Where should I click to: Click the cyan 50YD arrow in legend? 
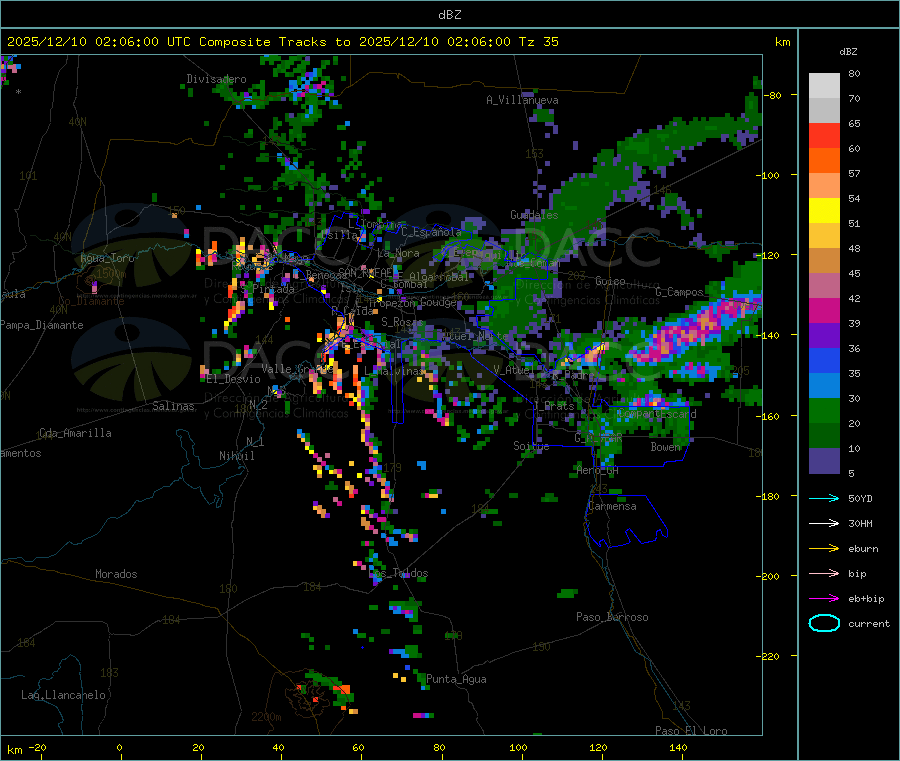824,498
